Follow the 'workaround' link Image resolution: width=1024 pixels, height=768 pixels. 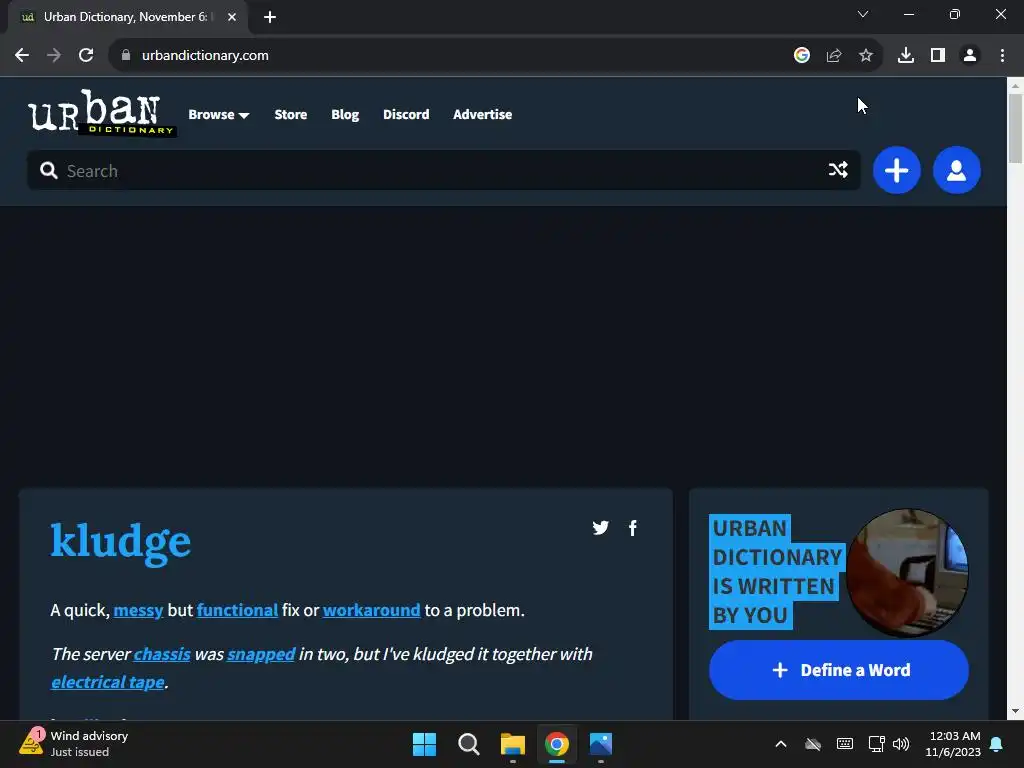pyautogui.click(x=372, y=610)
